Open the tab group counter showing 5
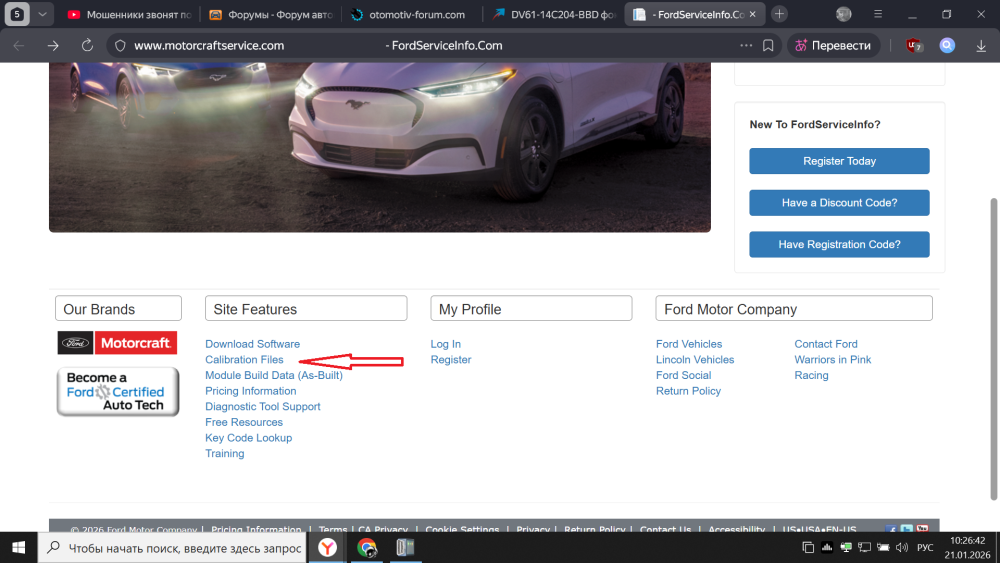This screenshot has width=1000, height=563. 17,14
